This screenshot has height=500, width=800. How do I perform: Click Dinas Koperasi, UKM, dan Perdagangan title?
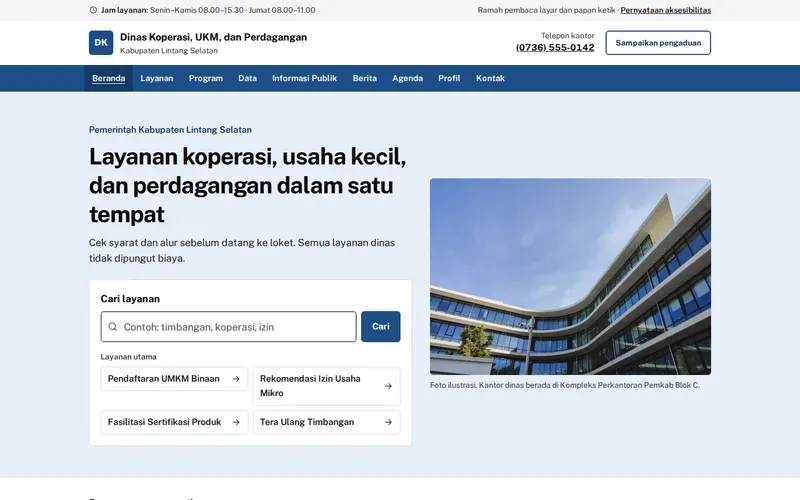point(213,37)
